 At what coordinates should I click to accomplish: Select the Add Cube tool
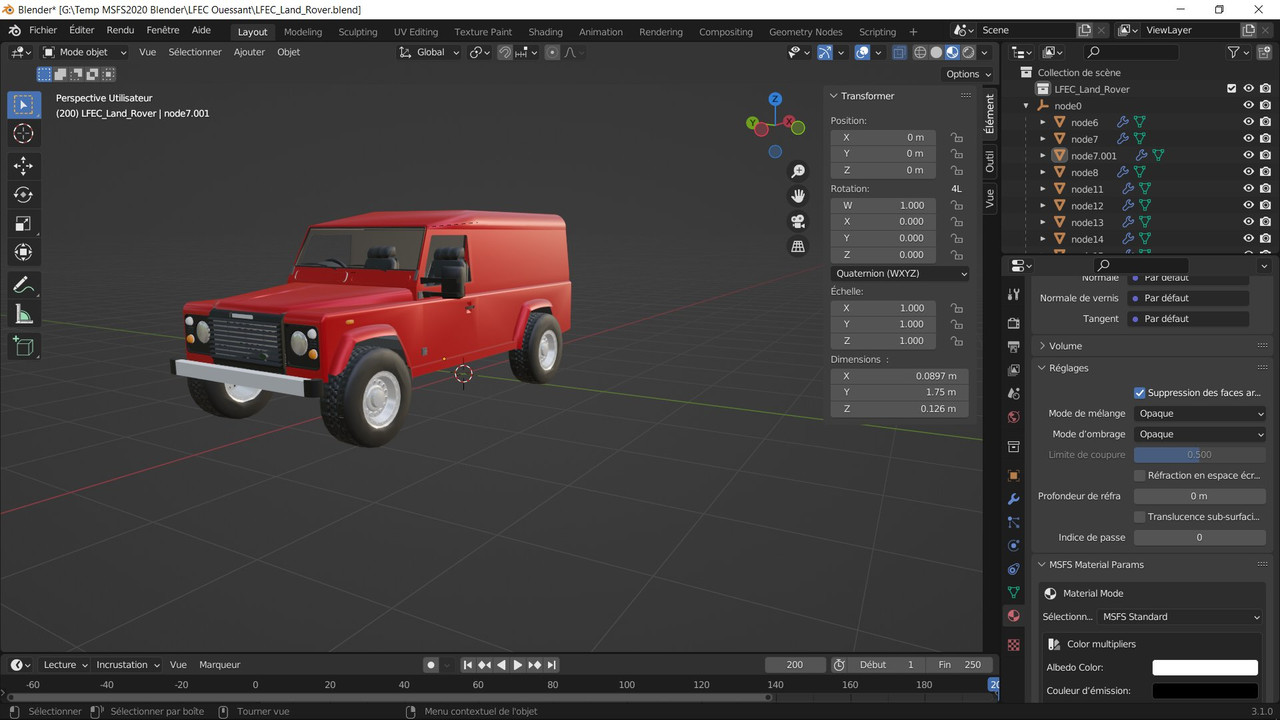(24, 347)
